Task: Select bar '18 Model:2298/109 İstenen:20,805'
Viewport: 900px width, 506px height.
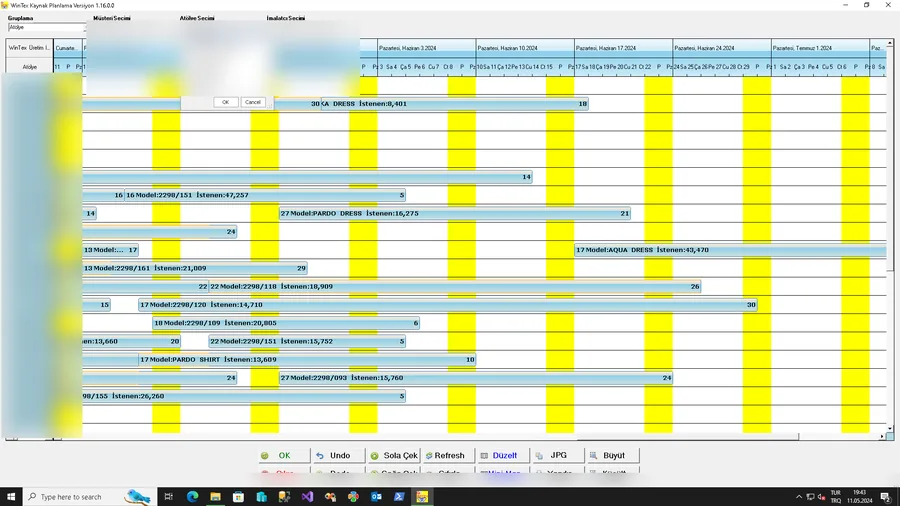Action: coord(286,324)
